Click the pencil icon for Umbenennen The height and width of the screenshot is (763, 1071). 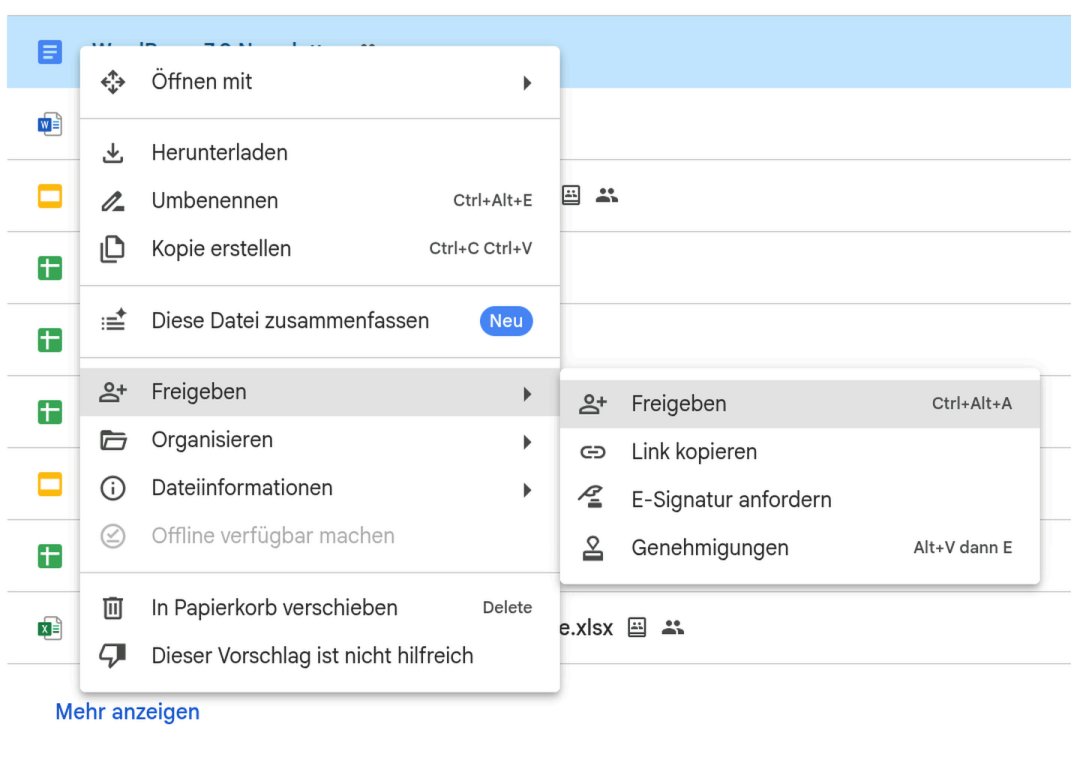(x=113, y=201)
